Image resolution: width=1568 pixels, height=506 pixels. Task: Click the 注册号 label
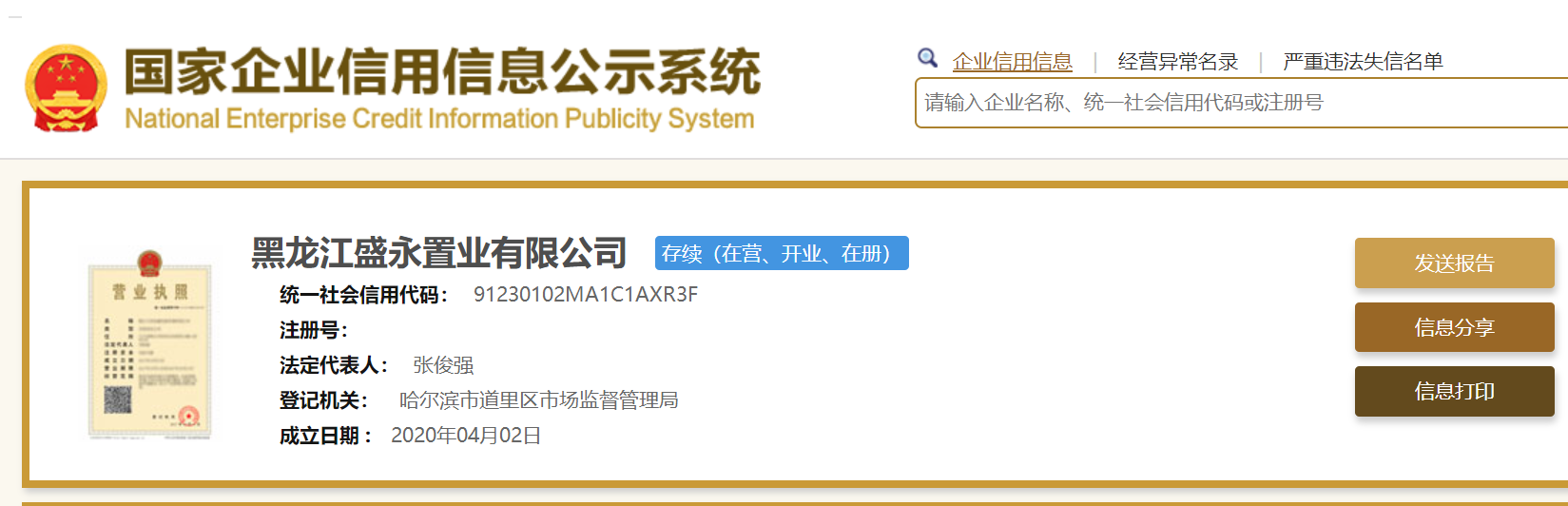pyautogui.click(x=314, y=330)
